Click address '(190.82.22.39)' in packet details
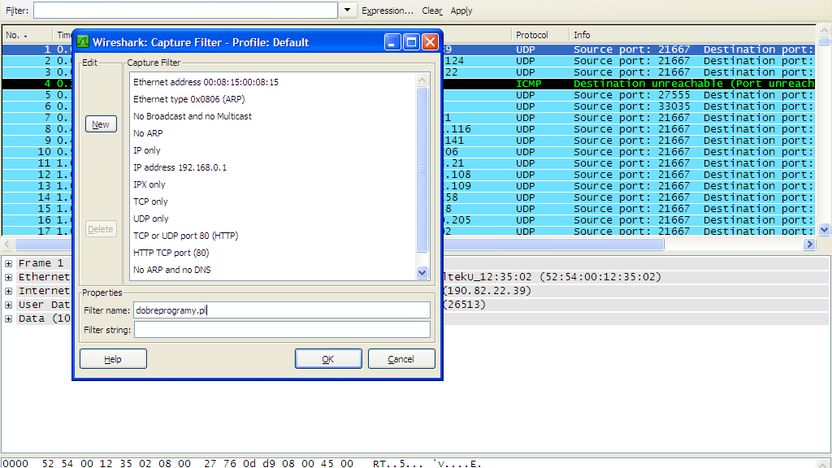The width and height of the screenshot is (832, 468). pos(487,291)
